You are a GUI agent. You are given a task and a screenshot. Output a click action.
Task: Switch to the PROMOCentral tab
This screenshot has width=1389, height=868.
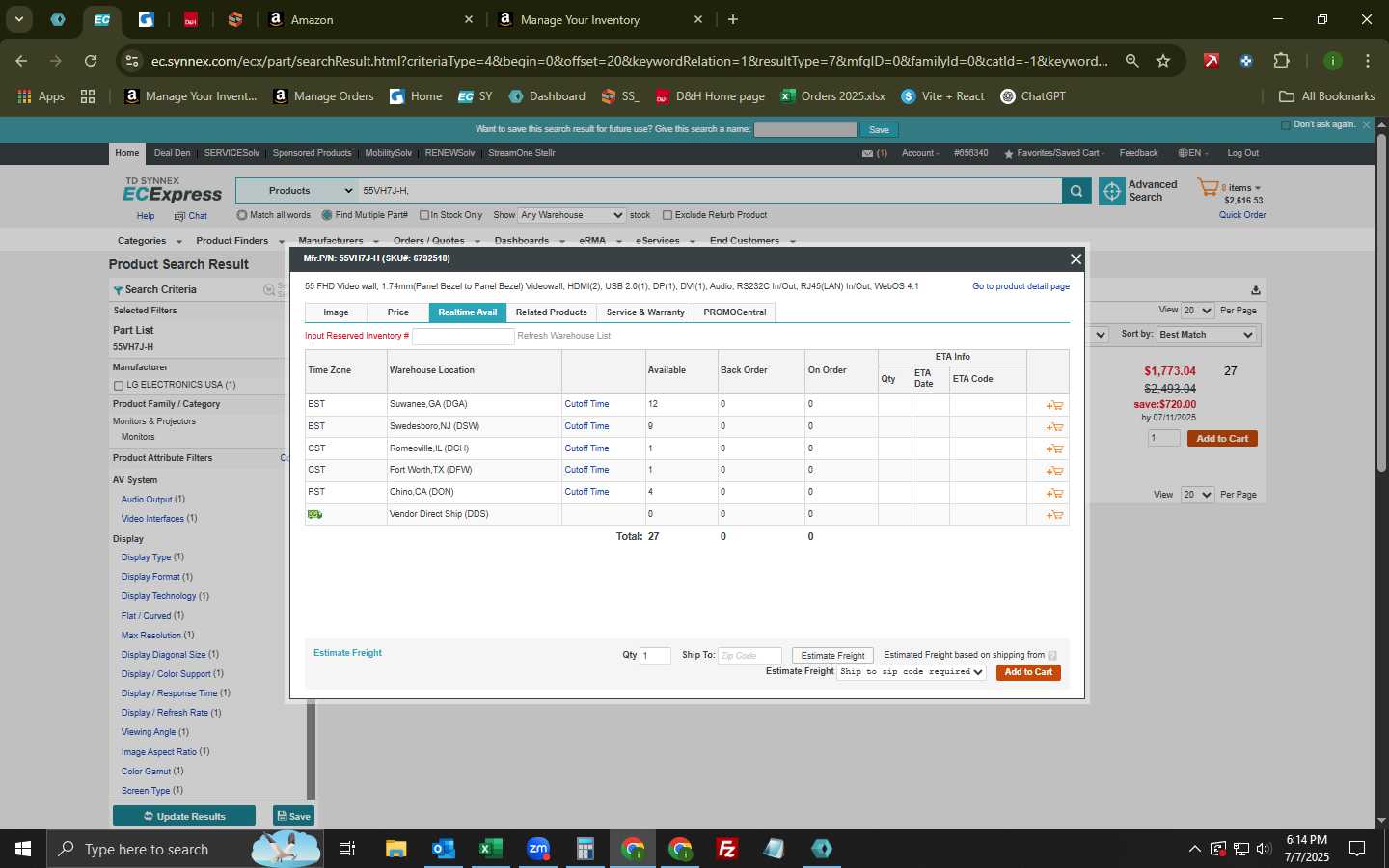[x=734, y=312]
